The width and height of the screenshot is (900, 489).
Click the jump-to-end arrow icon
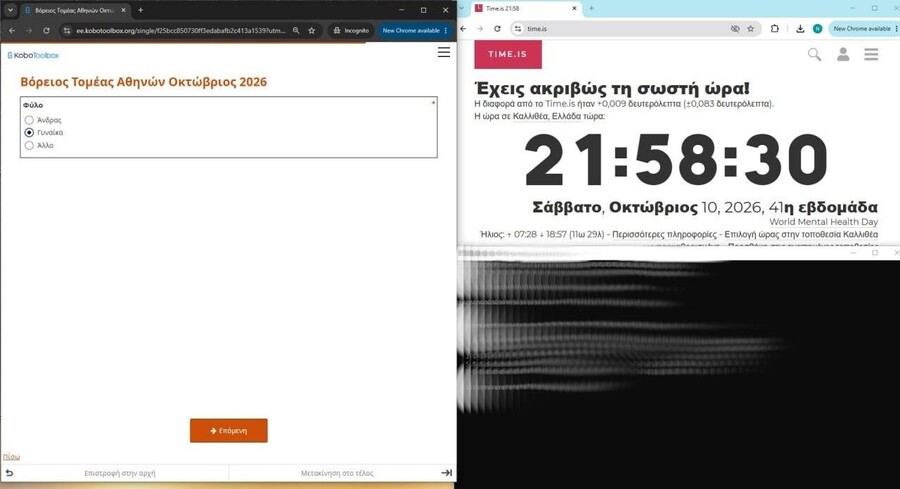pos(447,473)
